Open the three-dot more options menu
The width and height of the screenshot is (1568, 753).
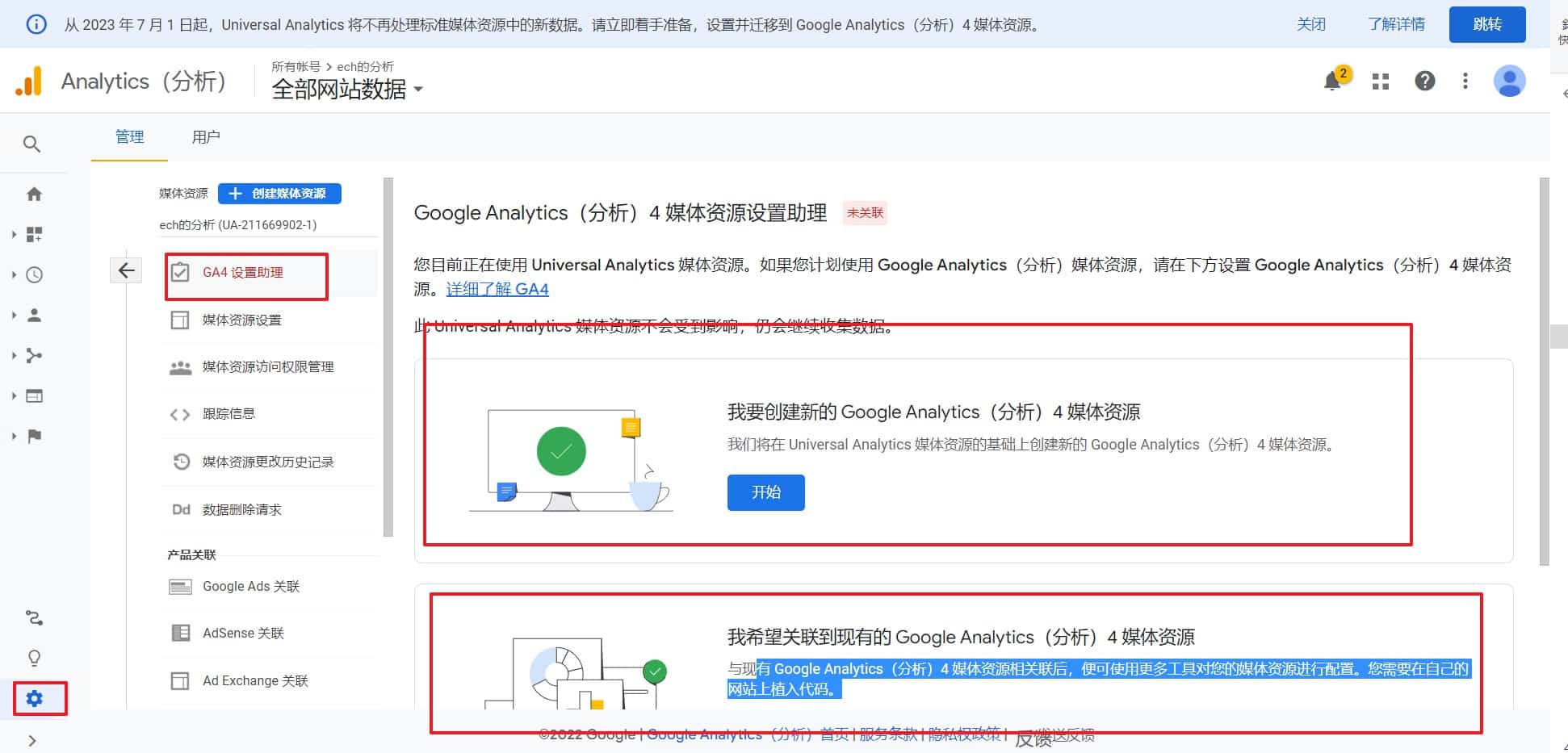1465,81
